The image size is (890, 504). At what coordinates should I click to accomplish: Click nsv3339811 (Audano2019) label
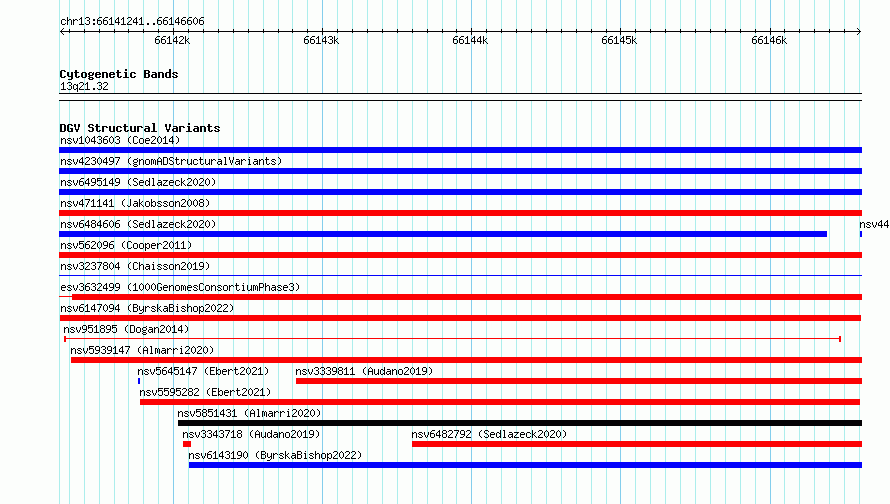tap(364, 371)
